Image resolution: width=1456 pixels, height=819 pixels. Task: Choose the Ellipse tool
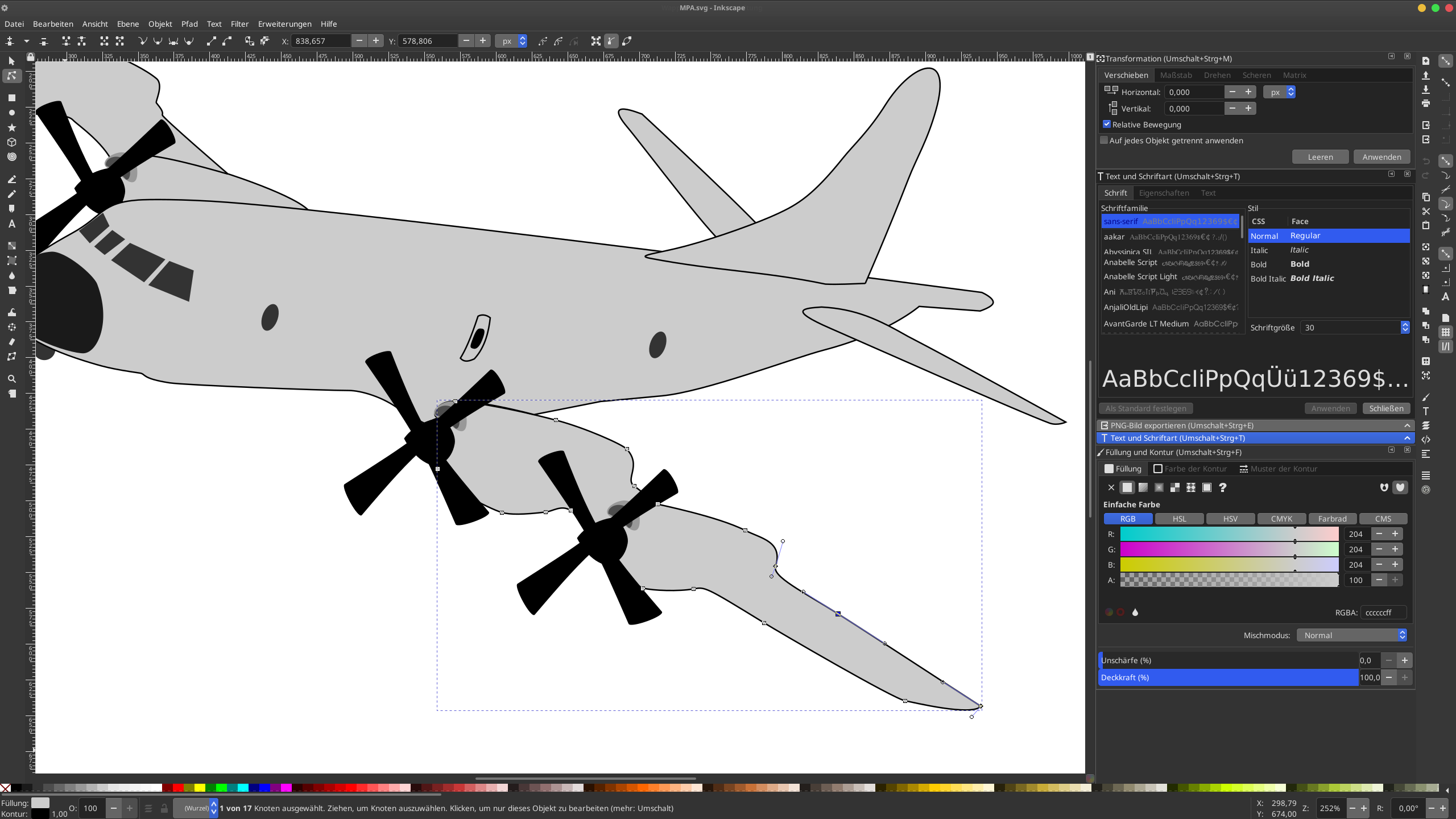point(11,113)
